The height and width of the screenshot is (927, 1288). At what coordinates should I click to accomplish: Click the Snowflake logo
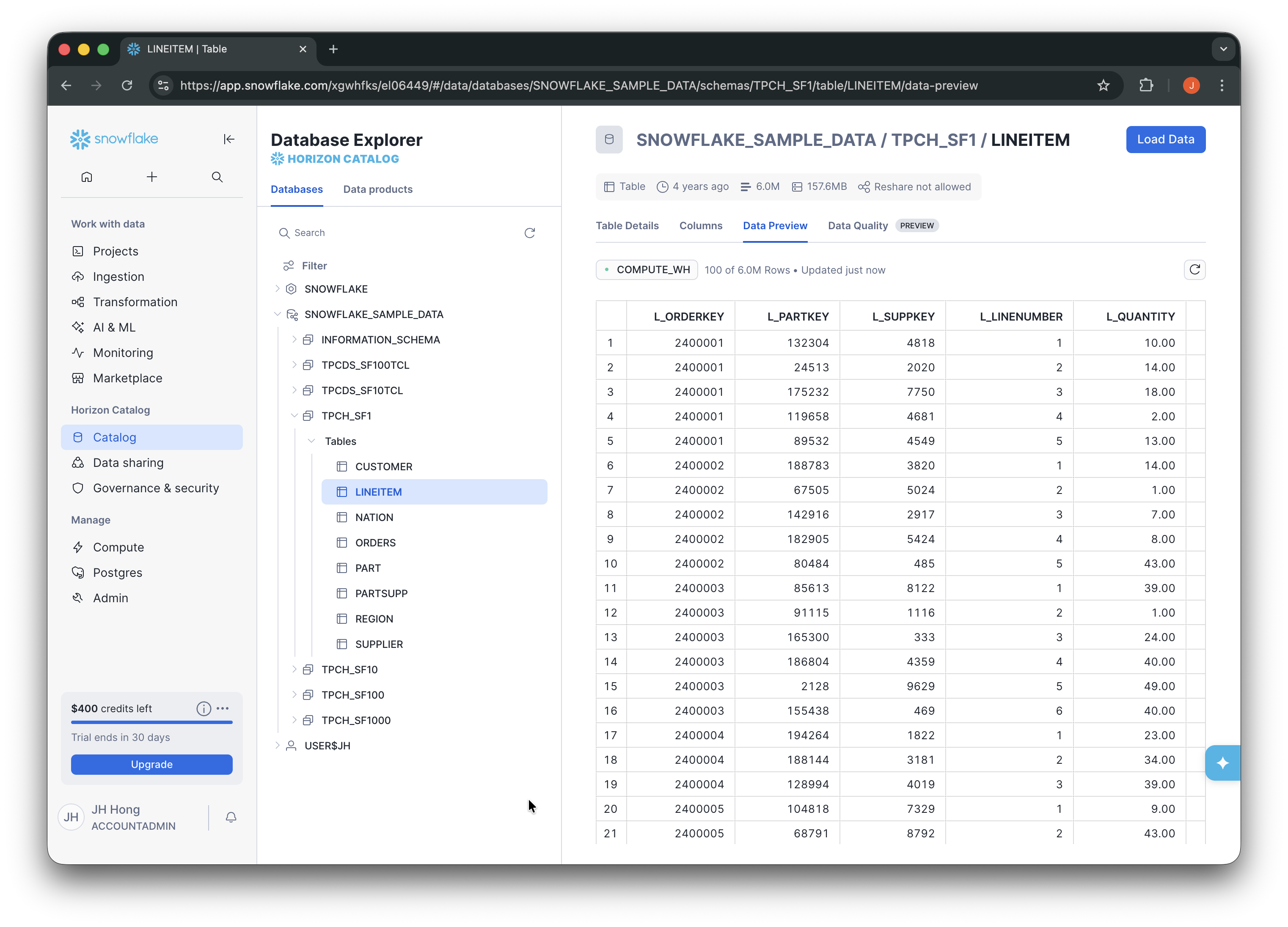tap(114, 139)
